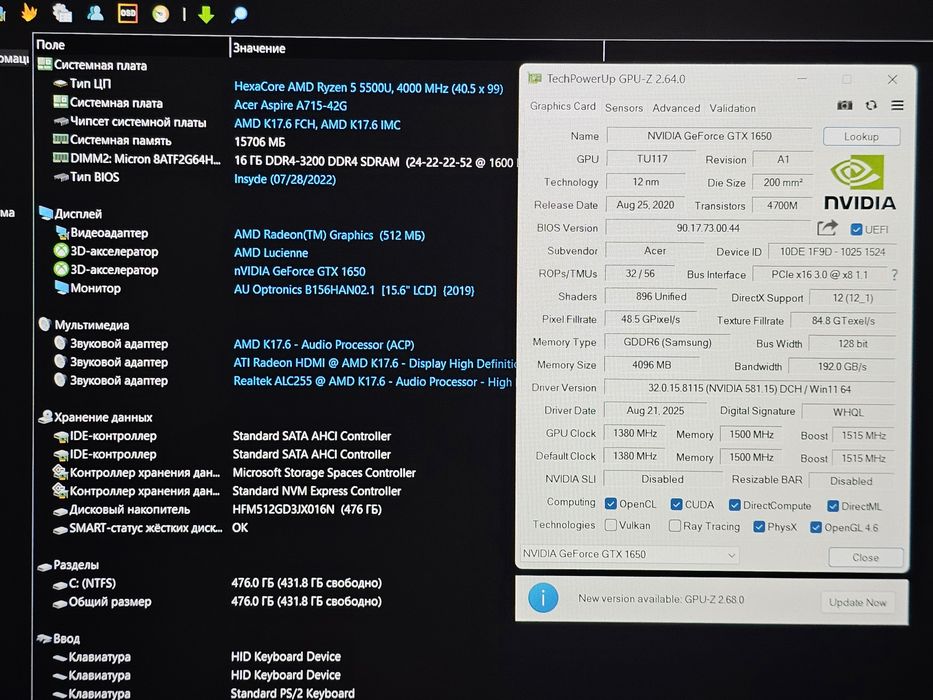Toggle the UEFI checkbox
Image resolution: width=933 pixels, height=700 pixels.
[x=856, y=229]
